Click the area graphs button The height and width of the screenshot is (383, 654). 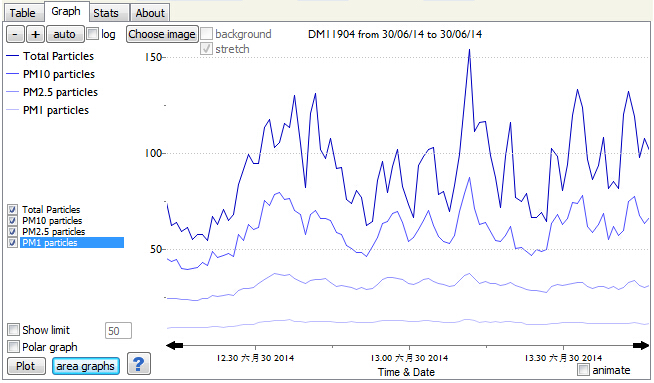[86, 366]
